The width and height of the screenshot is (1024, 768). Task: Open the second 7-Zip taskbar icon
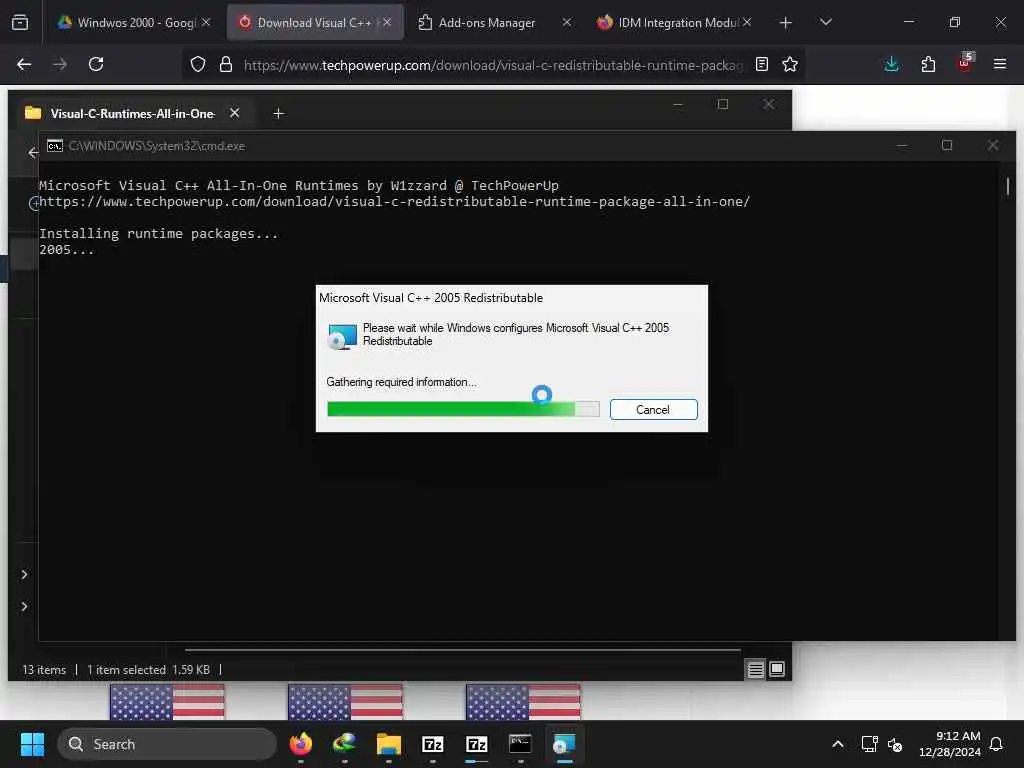pos(477,744)
